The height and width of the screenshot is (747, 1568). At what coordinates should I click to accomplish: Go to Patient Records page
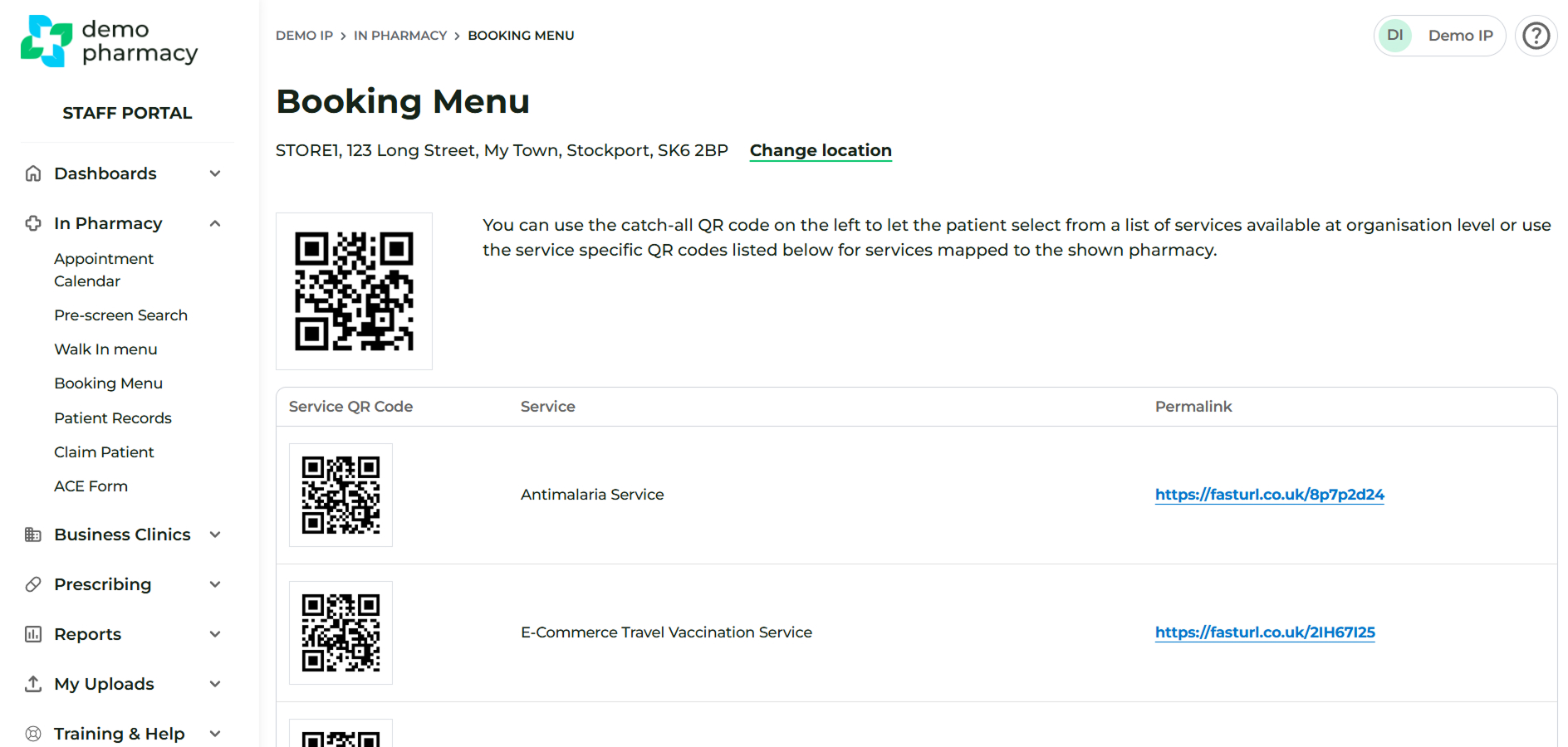click(113, 418)
